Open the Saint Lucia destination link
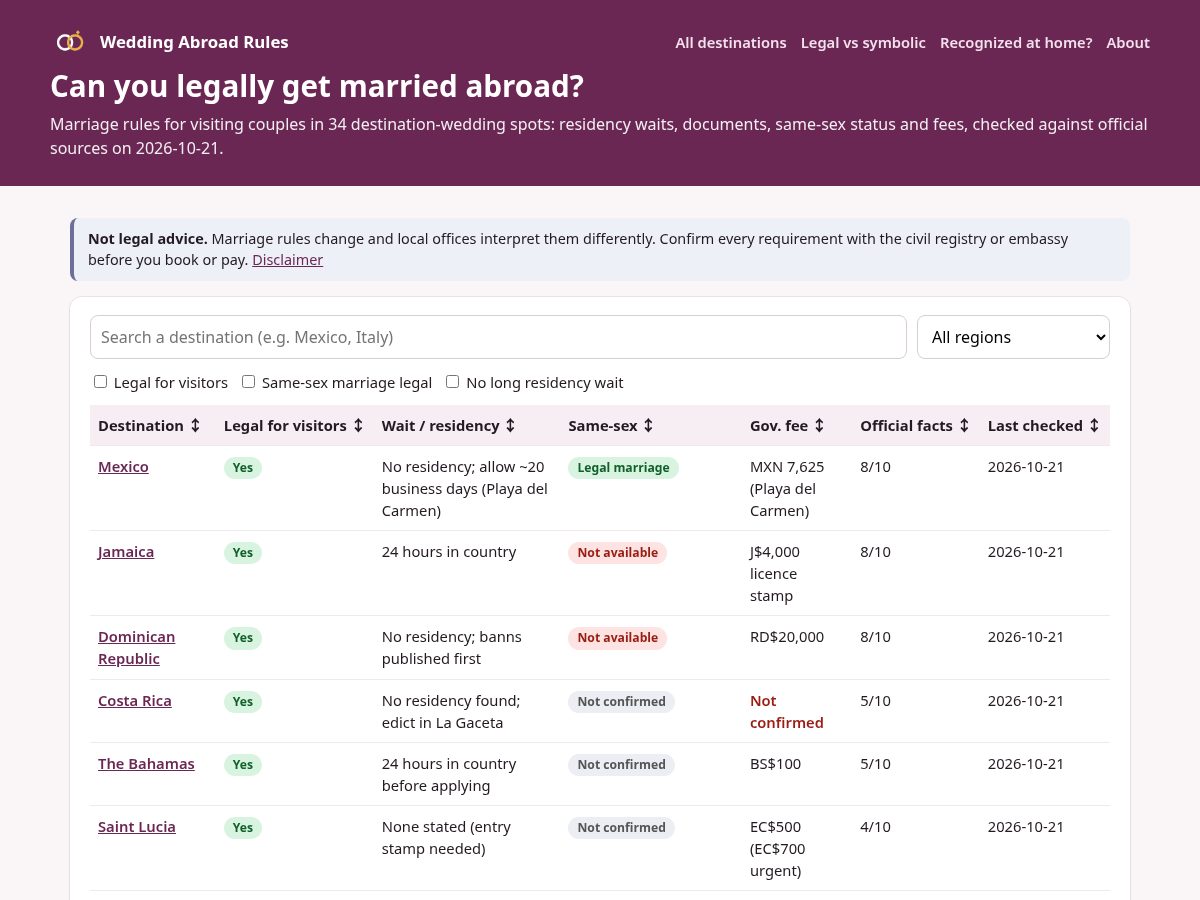 pos(137,827)
